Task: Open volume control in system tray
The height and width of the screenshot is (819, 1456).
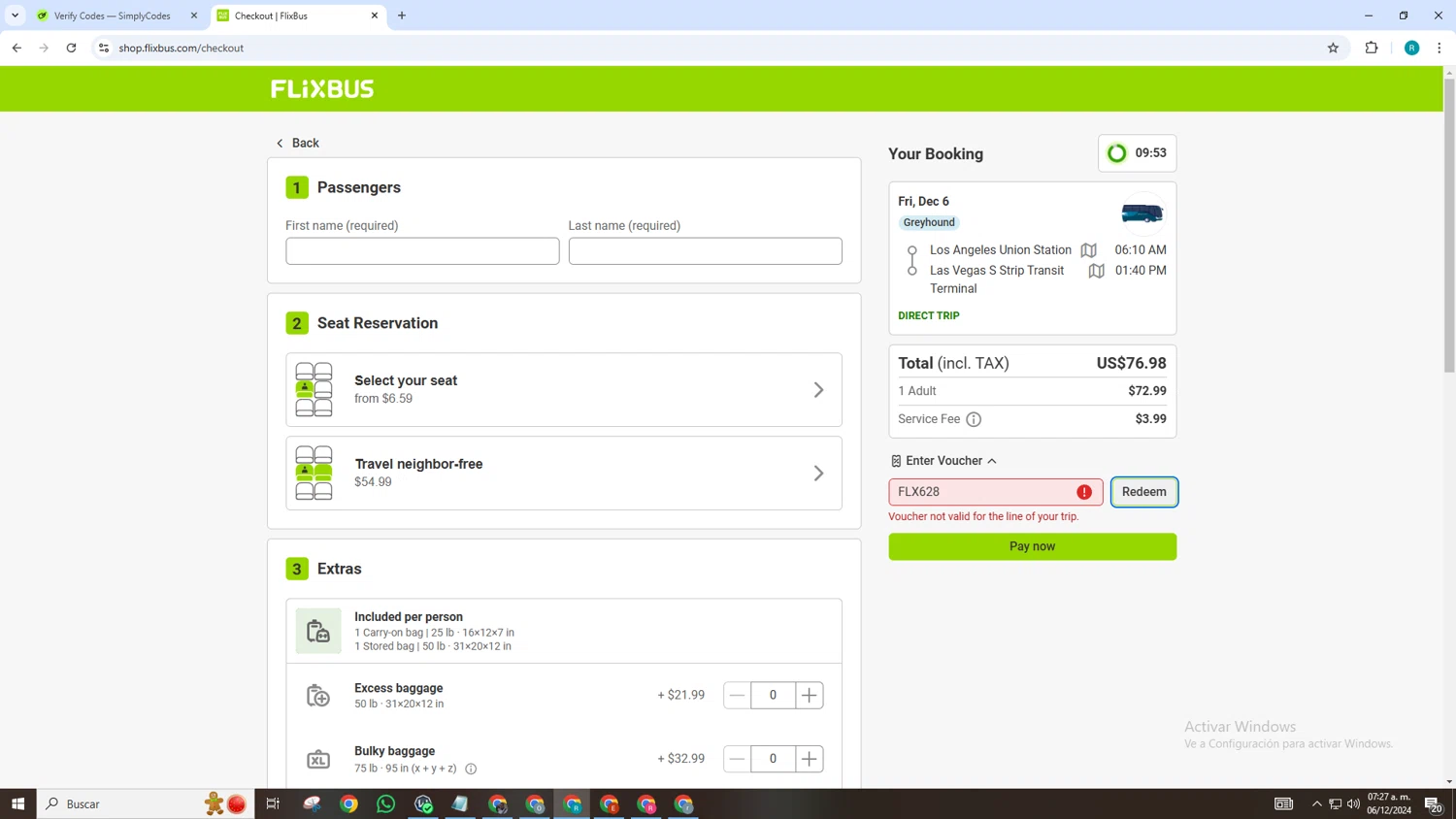Action: click(x=1353, y=803)
